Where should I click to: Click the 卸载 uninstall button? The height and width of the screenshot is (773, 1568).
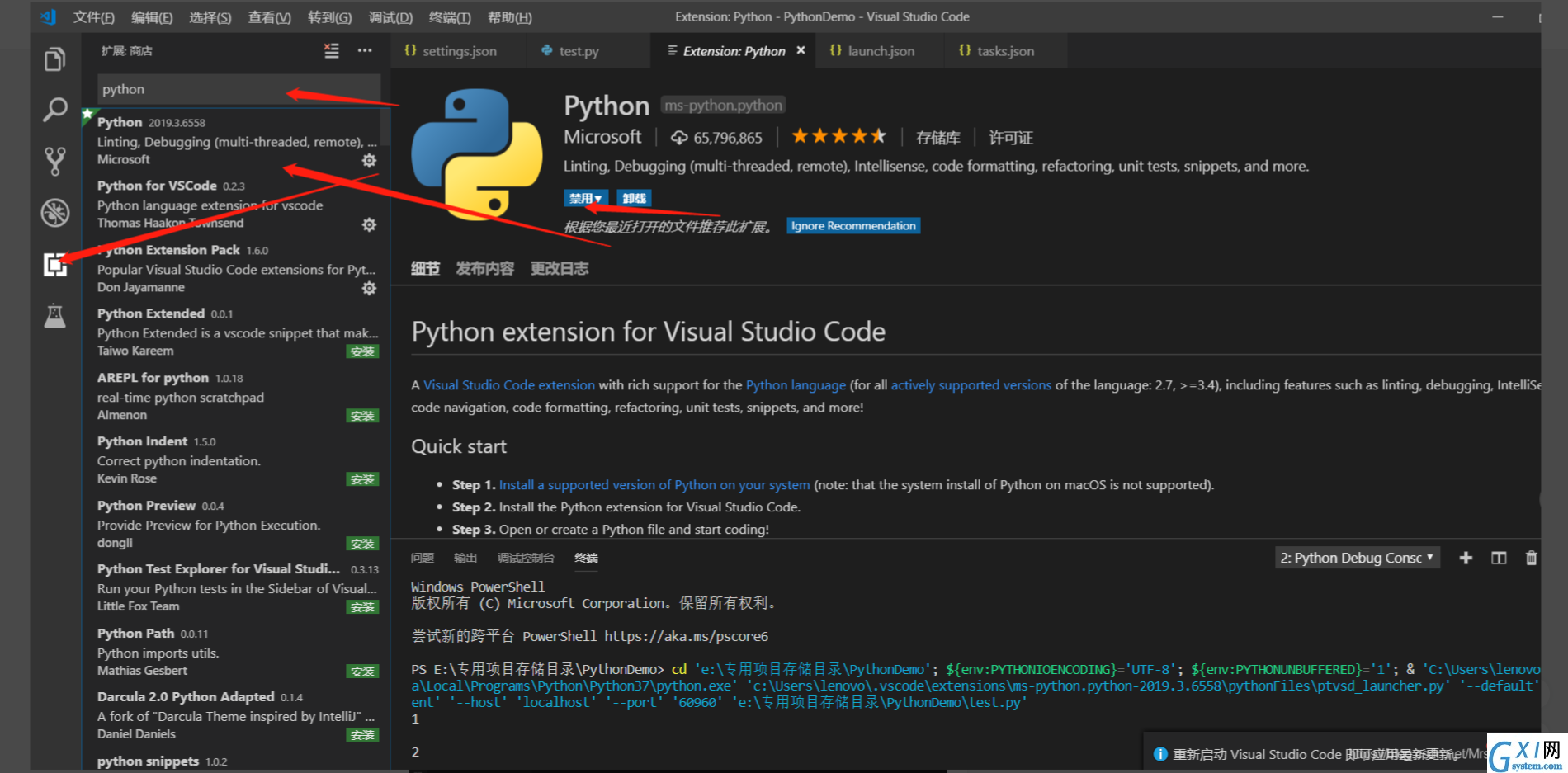point(634,198)
